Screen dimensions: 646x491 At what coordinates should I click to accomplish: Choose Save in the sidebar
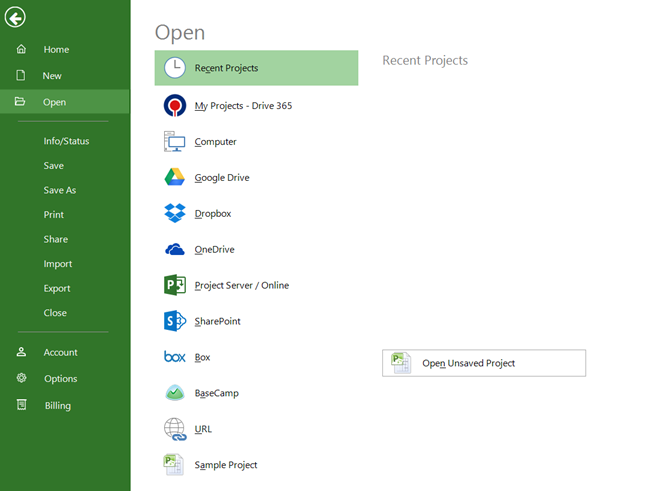(x=54, y=166)
